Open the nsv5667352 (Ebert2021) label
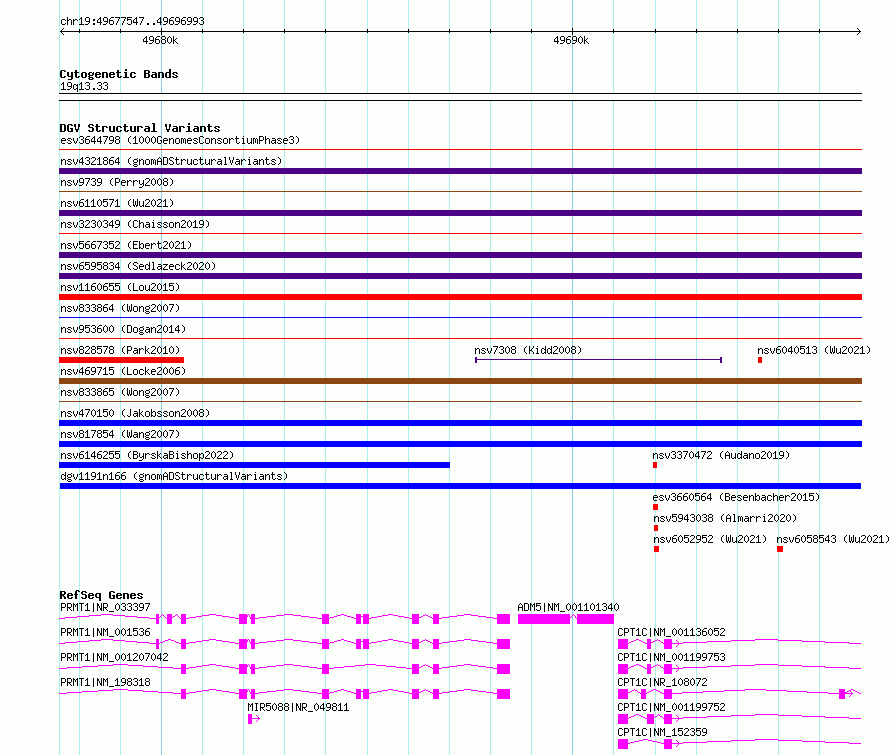This screenshot has width=890, height=755. pos(126,245)
